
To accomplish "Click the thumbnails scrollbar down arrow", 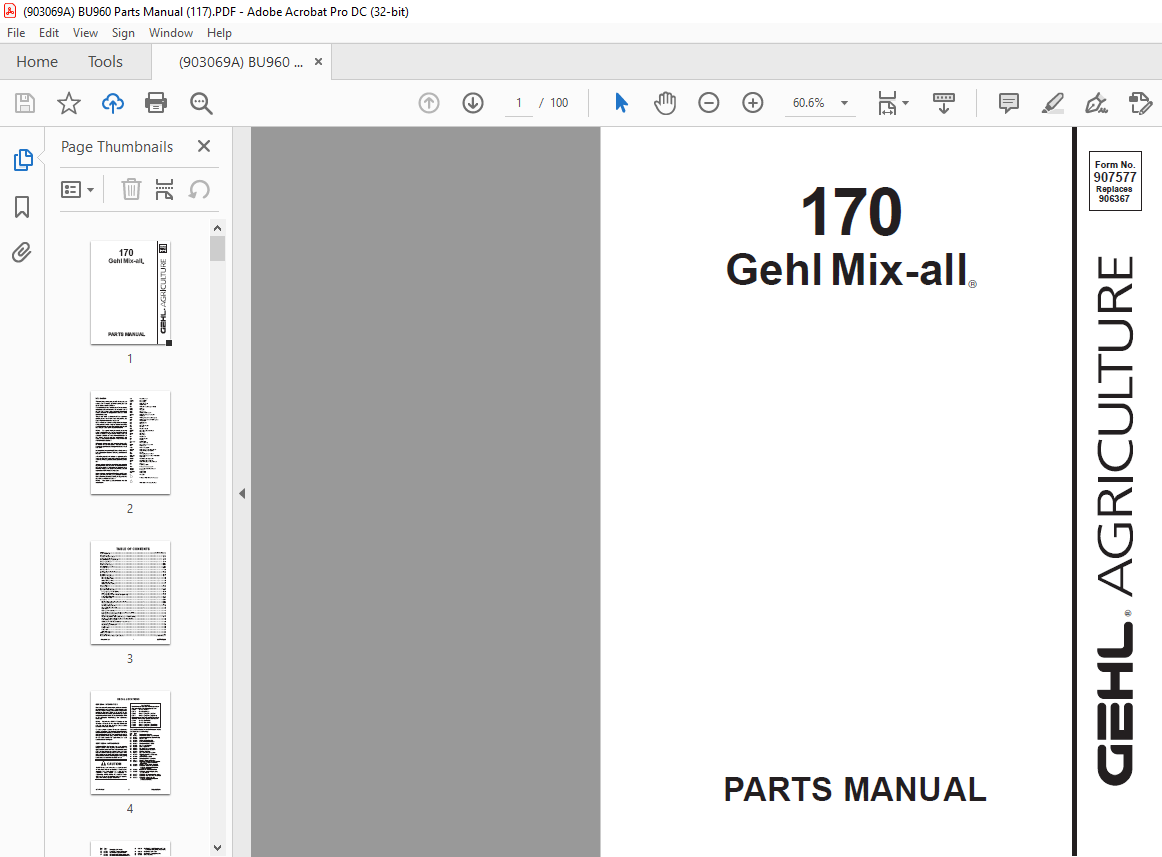I will (x=217, y=847).
